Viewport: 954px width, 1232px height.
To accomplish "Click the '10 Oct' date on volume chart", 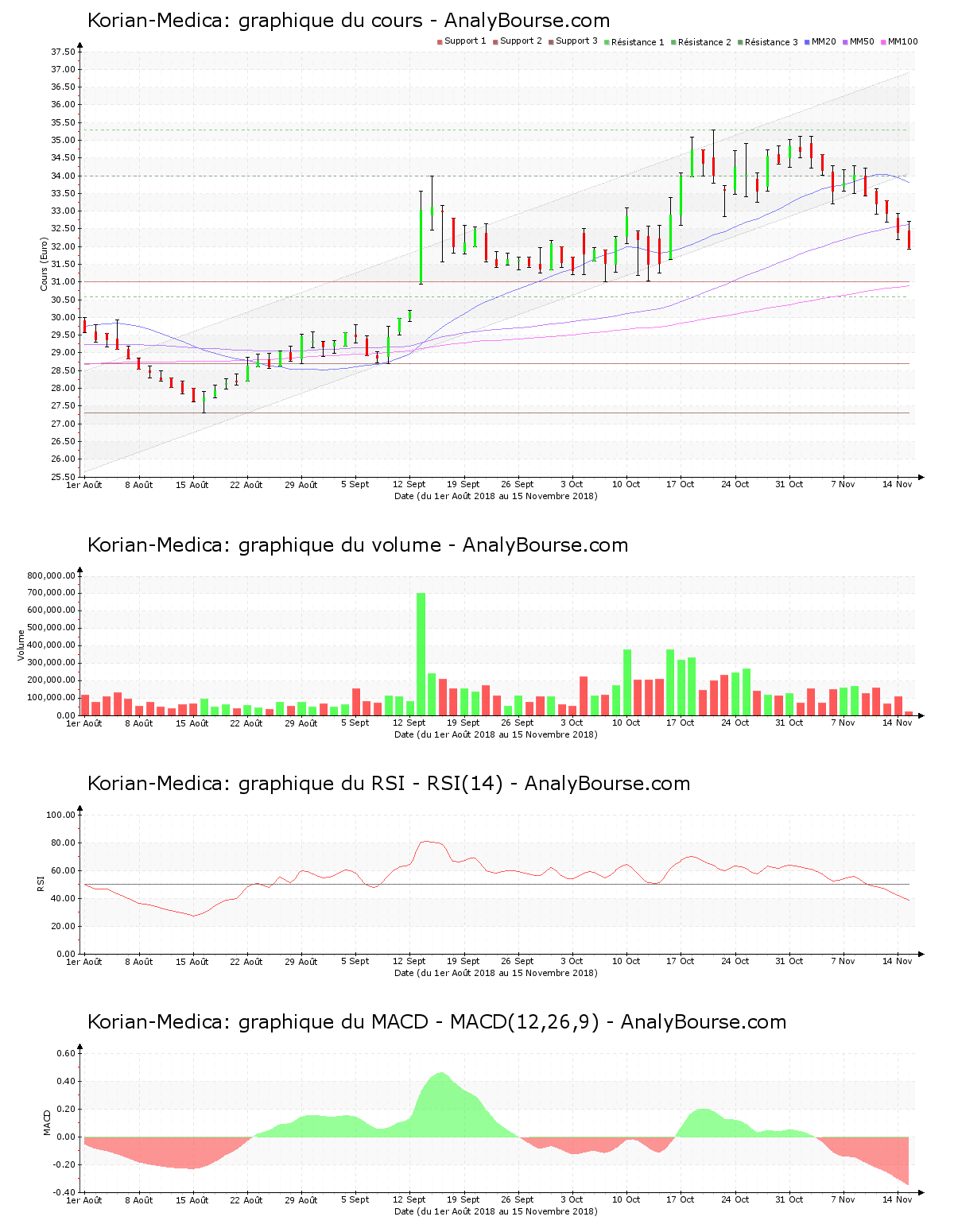I will tap(626, 723).
